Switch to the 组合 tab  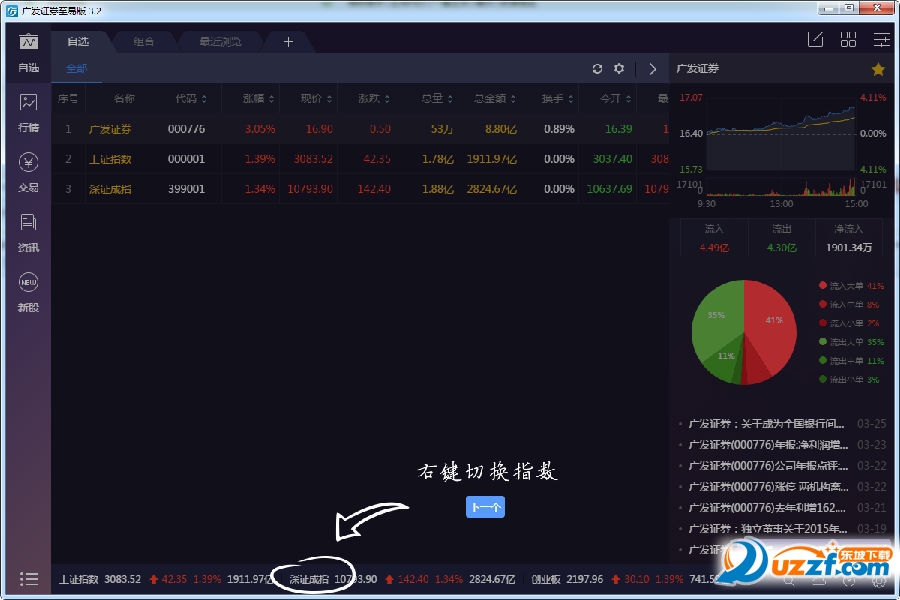(143, 42)
